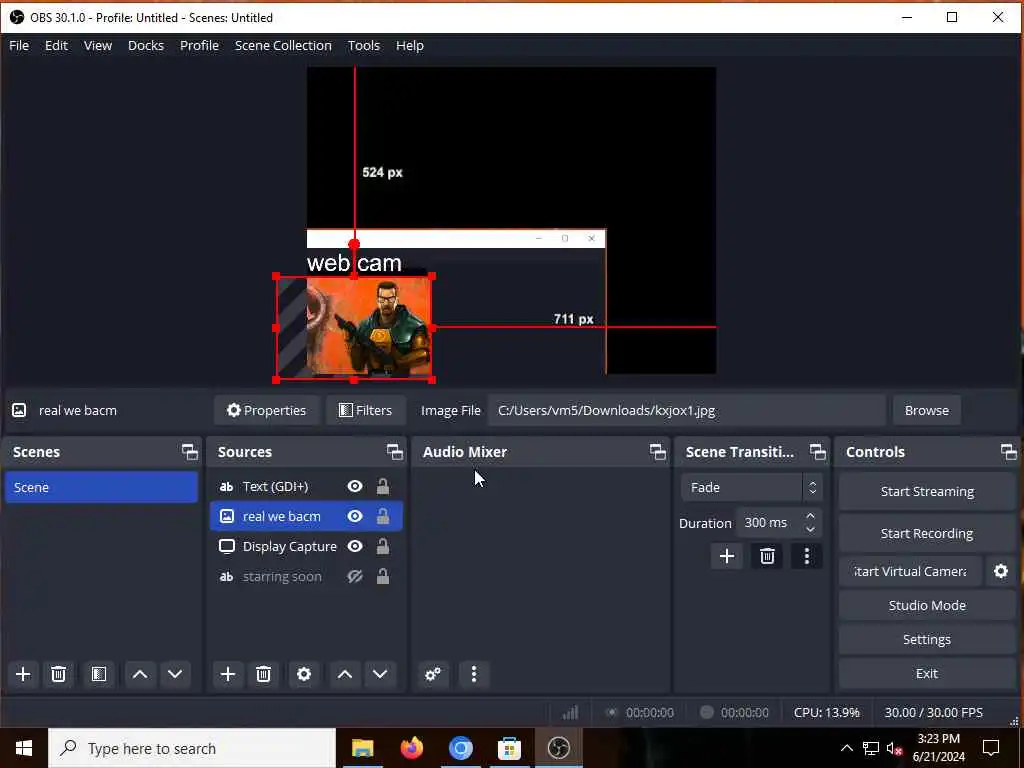Open Windows Start menu

[x=24, y=748]
